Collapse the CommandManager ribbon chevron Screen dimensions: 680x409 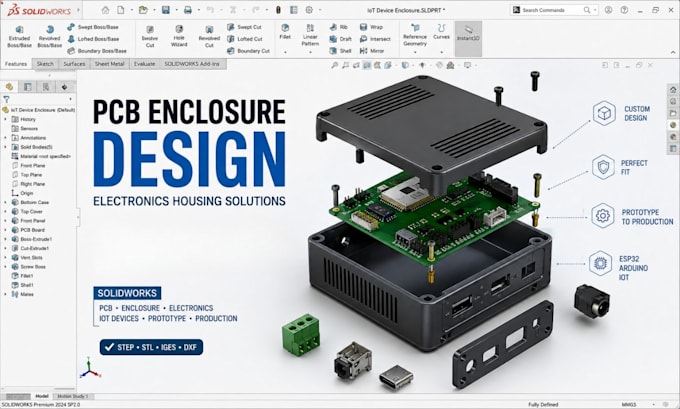pyautogui.click(x=673, y=52)
